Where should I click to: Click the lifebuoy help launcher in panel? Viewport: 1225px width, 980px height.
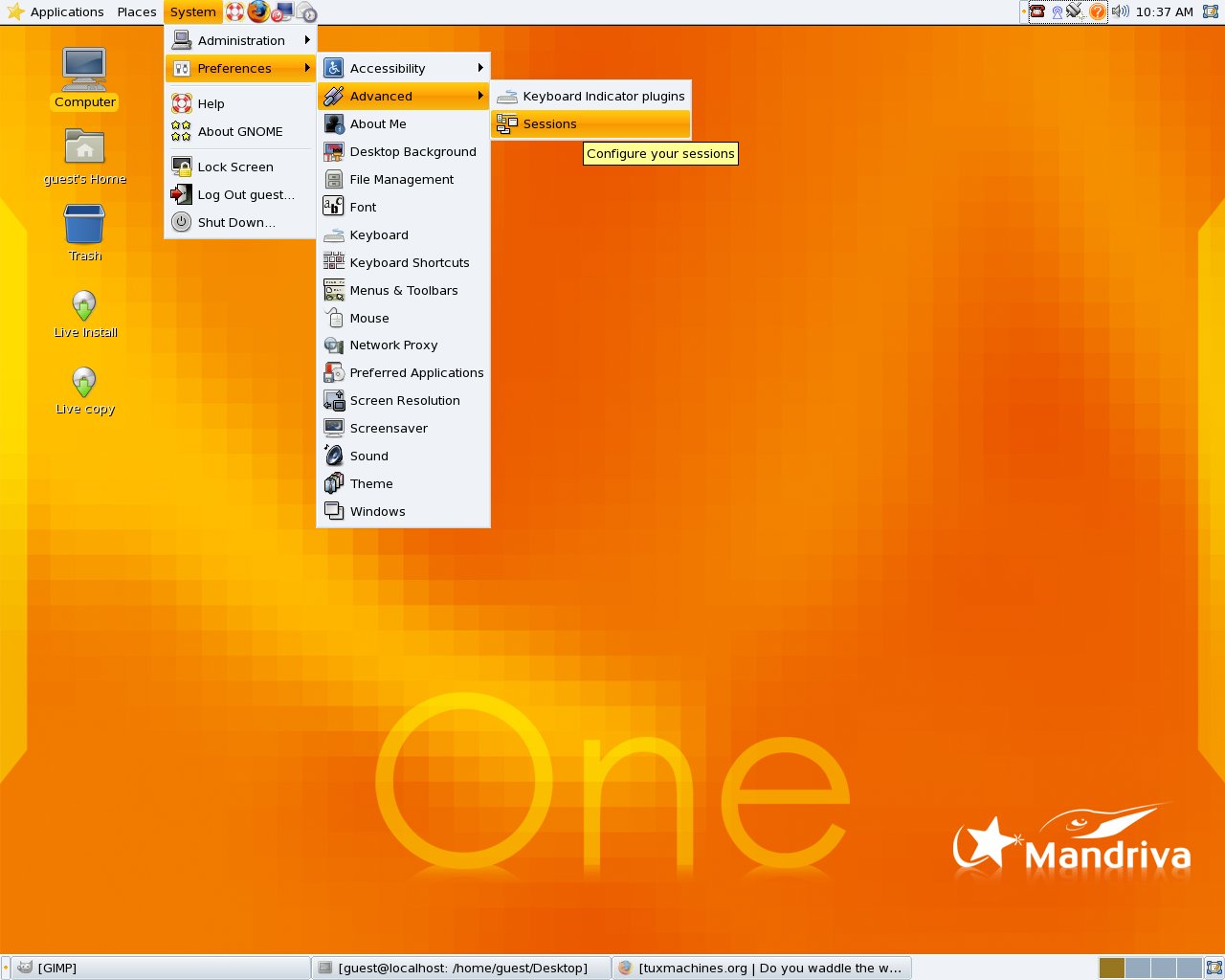click(235, 12)
